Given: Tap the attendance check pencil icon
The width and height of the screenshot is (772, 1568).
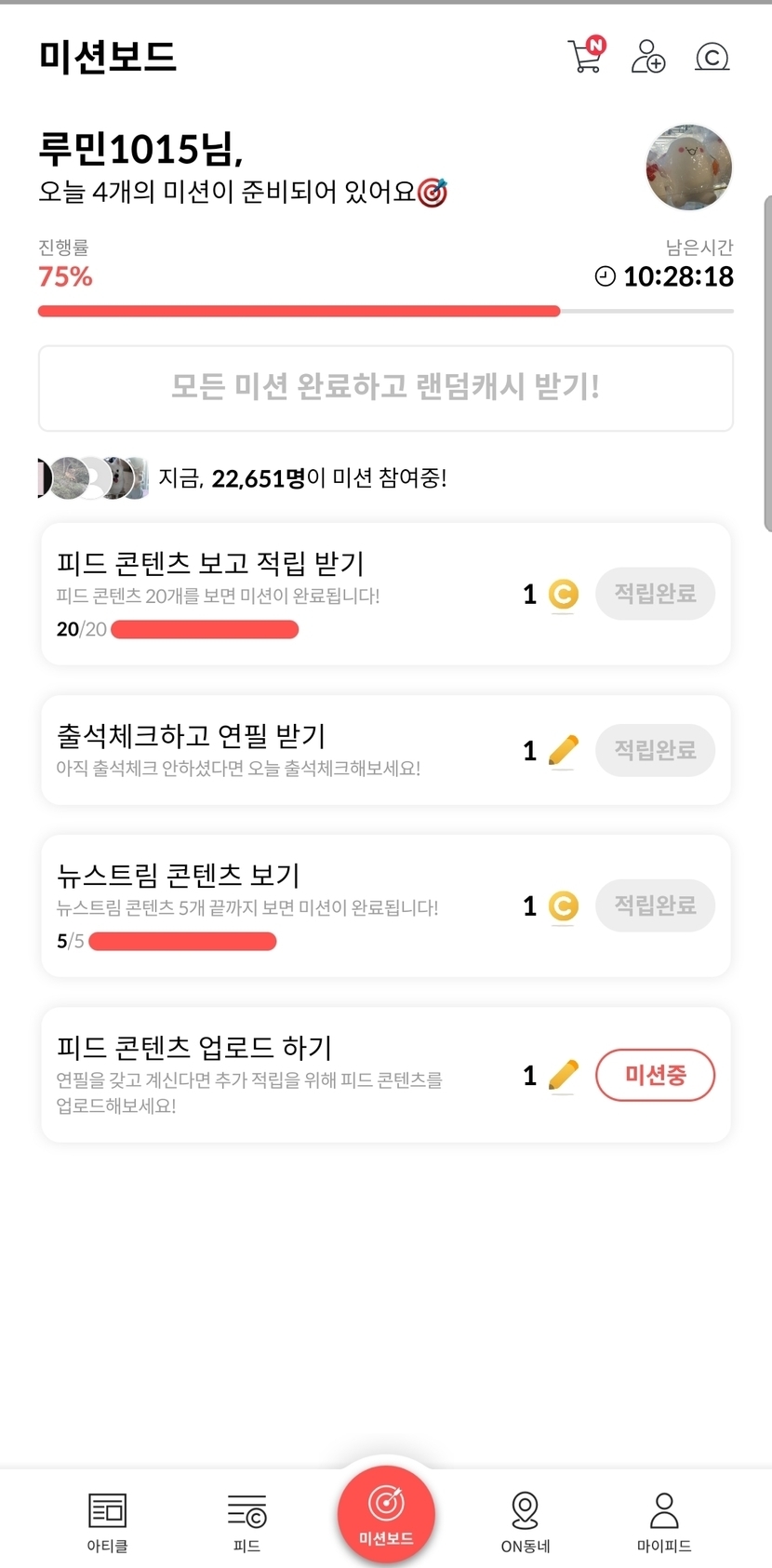Looking at the screenshot, I should coord(563,750).
